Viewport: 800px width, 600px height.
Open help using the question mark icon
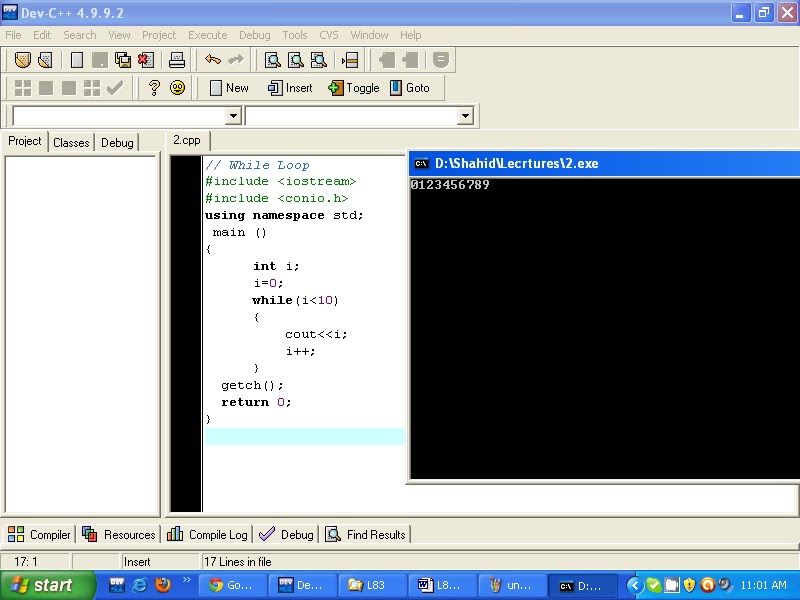click(x=156, y=88)
